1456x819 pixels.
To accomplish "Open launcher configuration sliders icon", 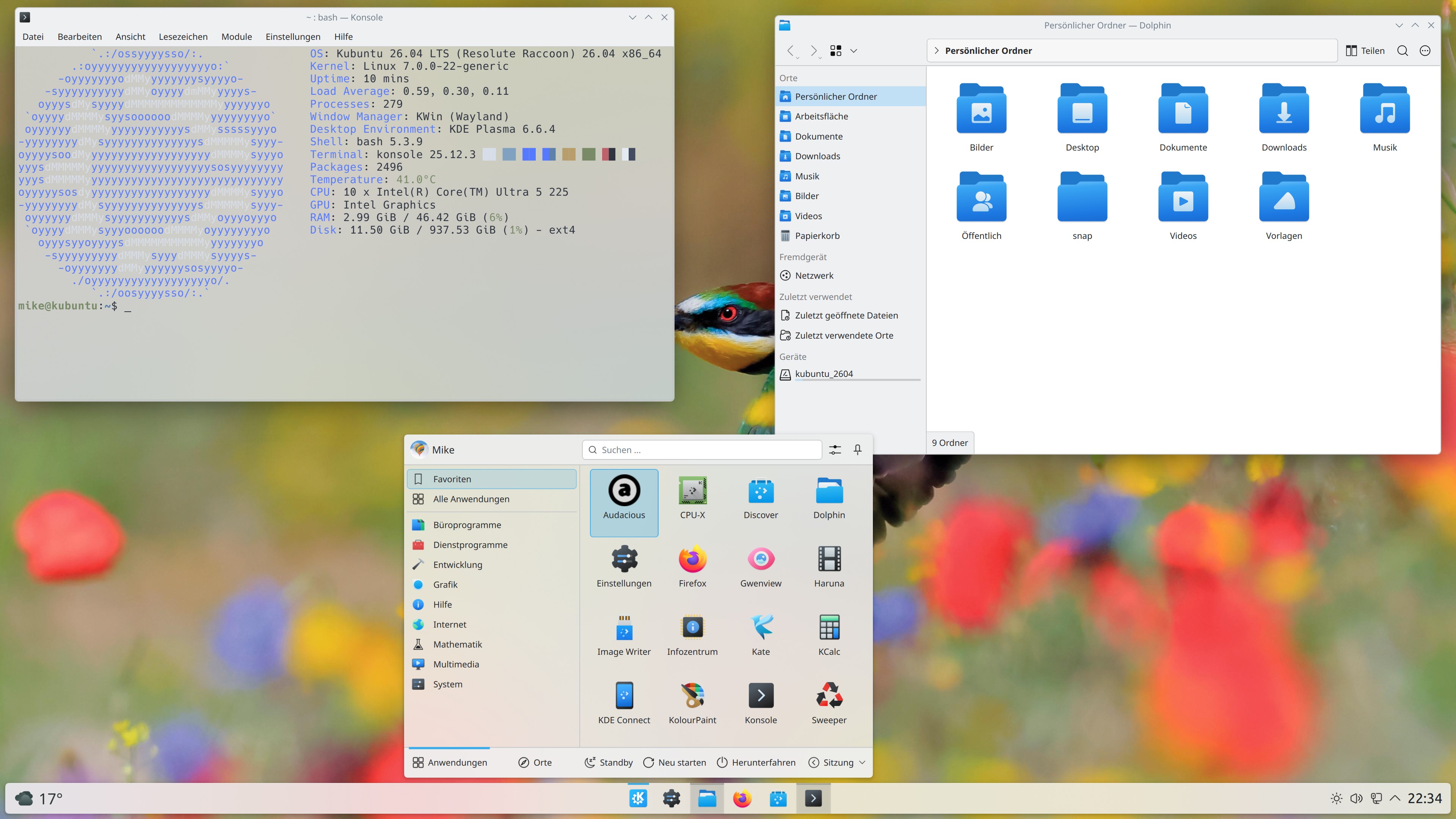I will [835, 450].
